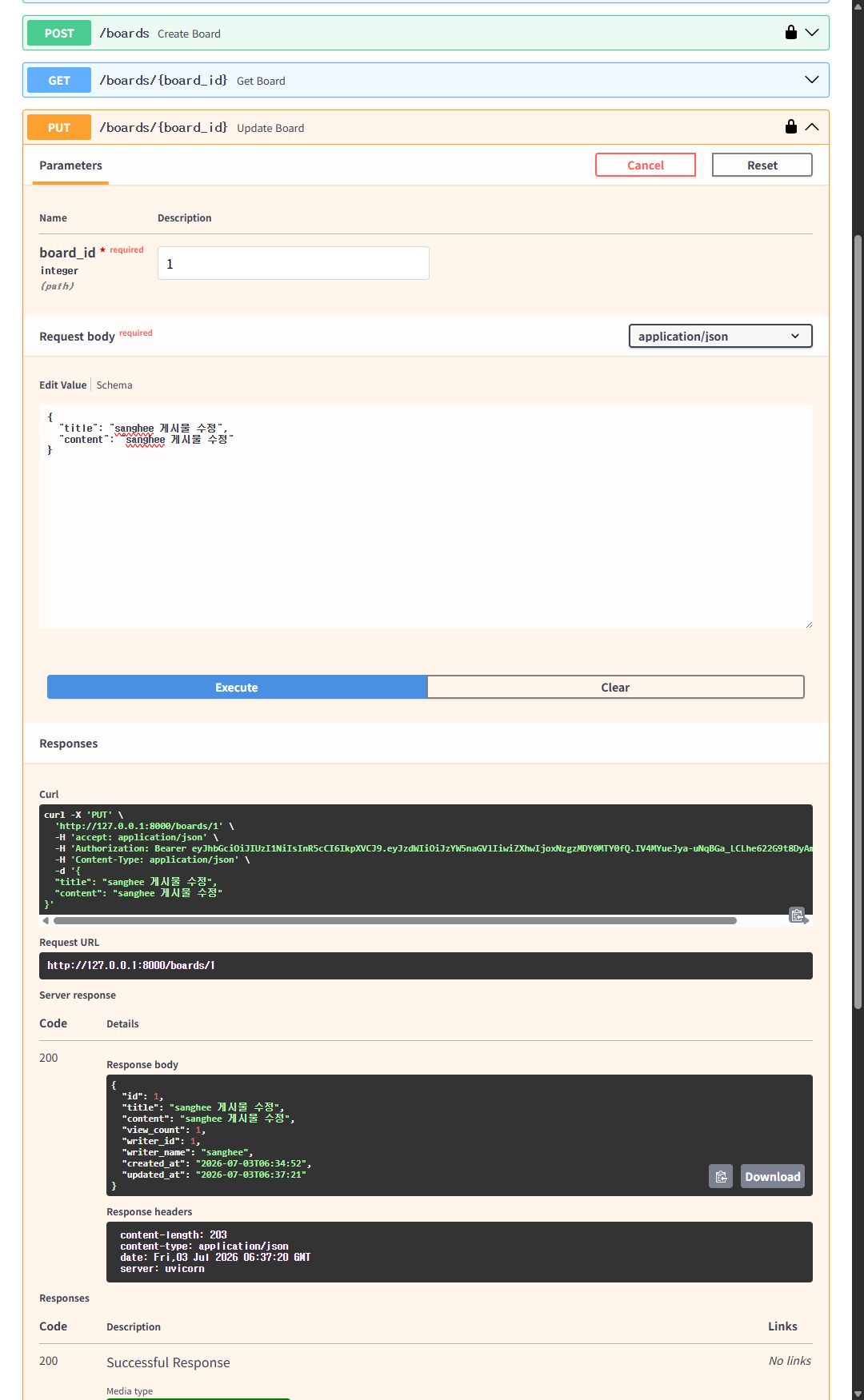Click the lock icon on PUT /boards/{board_id}
864x1400 pixels.
[790, 126]
